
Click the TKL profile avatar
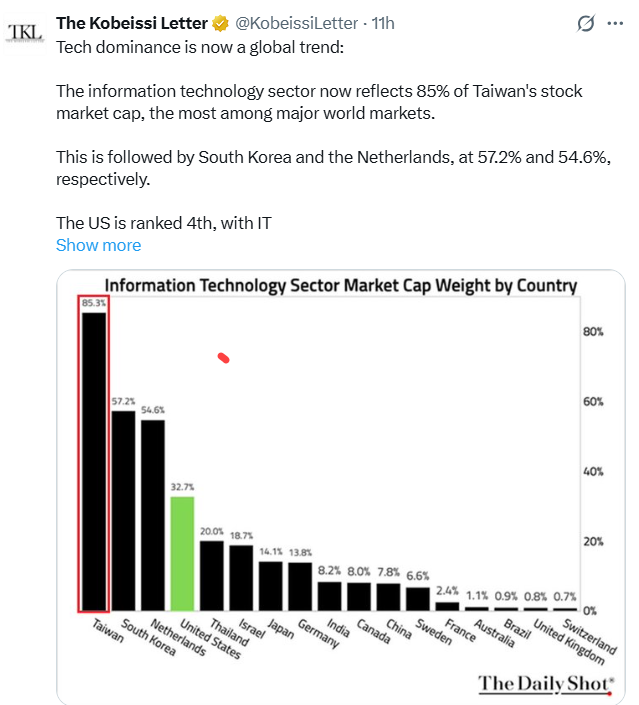25,32
